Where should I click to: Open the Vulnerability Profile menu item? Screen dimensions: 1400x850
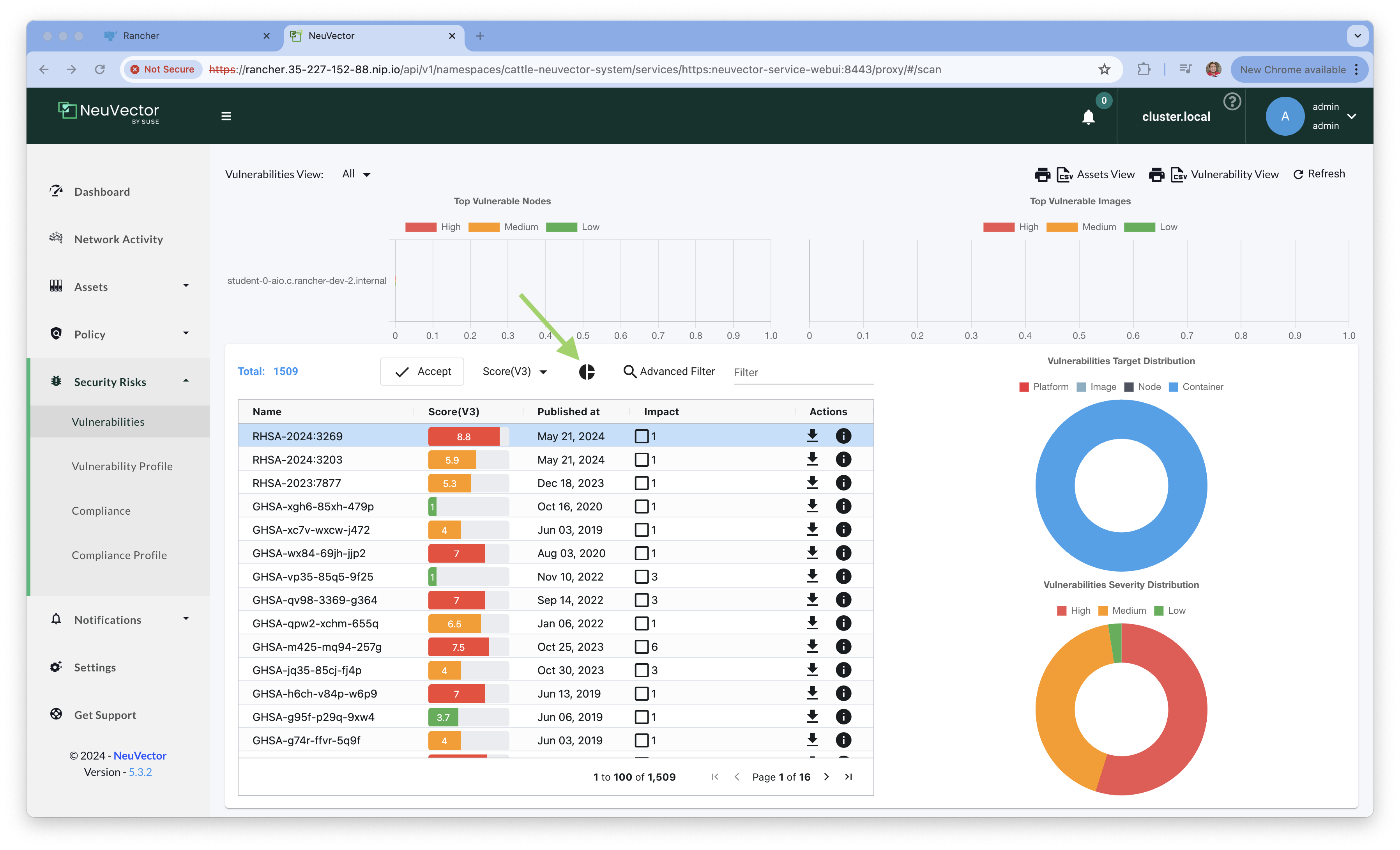tap(122, 466)
